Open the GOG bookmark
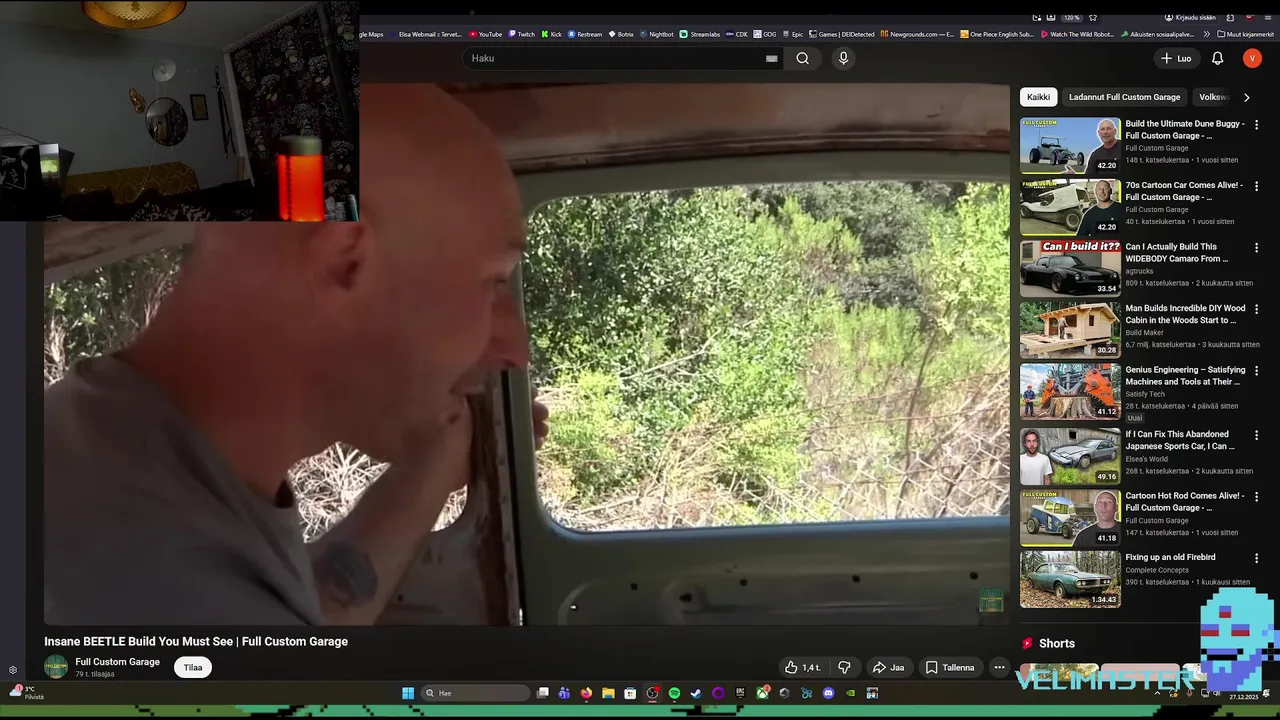The height and width of the screenshot is (720, 1280). (764, 34)
